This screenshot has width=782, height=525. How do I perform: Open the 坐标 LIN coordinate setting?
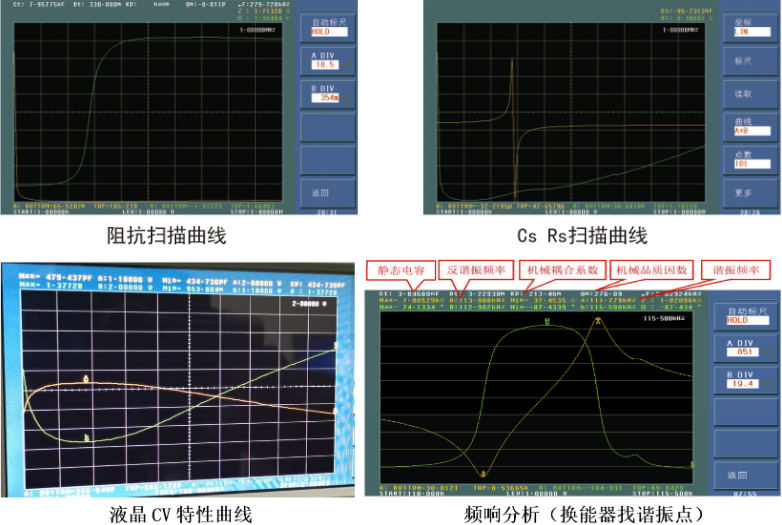[751, 28]
